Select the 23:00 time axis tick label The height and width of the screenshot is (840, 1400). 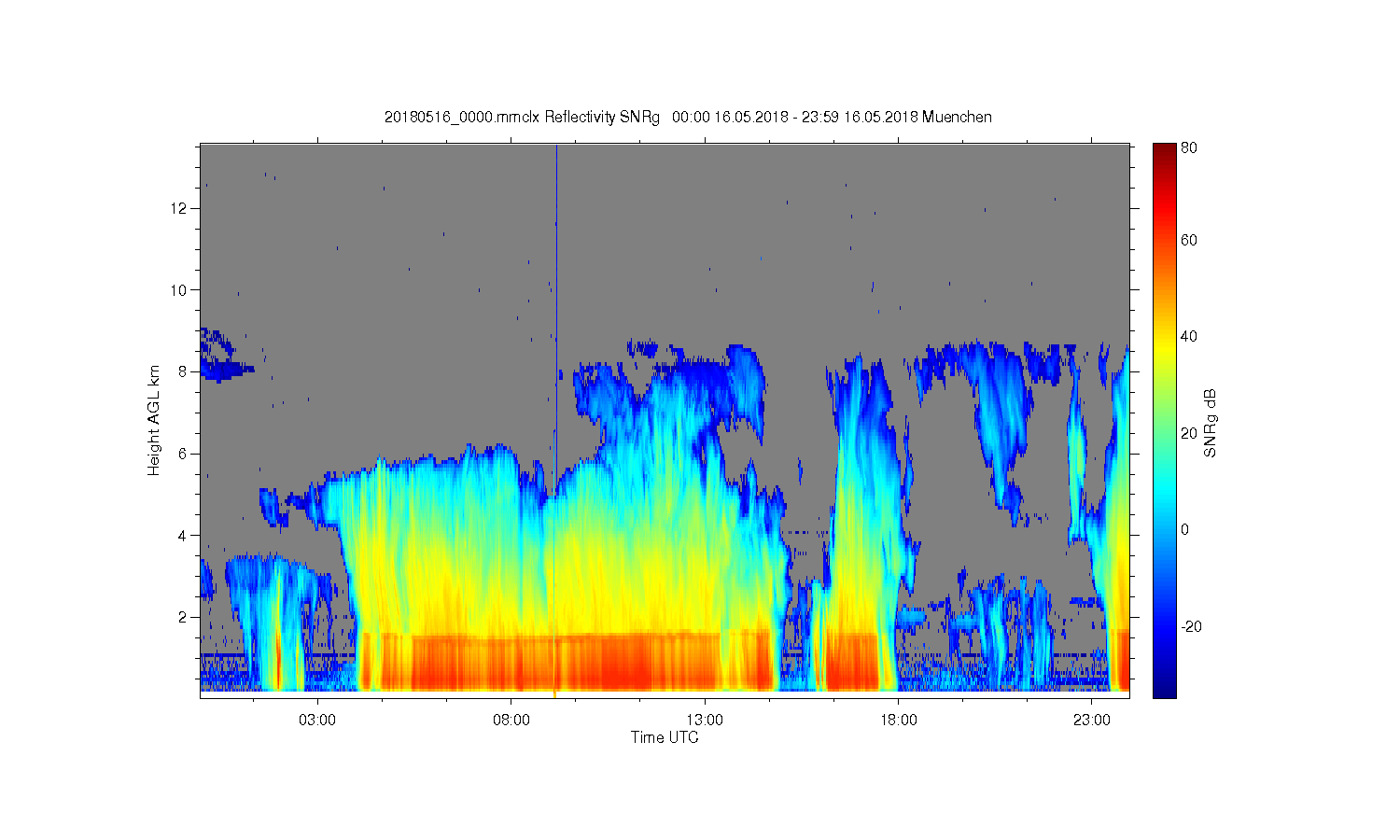(1092, 721)
